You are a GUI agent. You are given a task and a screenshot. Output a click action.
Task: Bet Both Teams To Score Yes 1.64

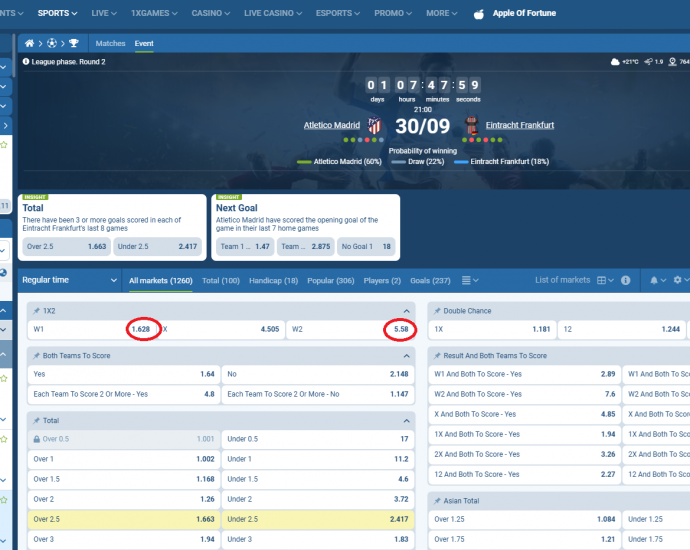tap(124, 374)
